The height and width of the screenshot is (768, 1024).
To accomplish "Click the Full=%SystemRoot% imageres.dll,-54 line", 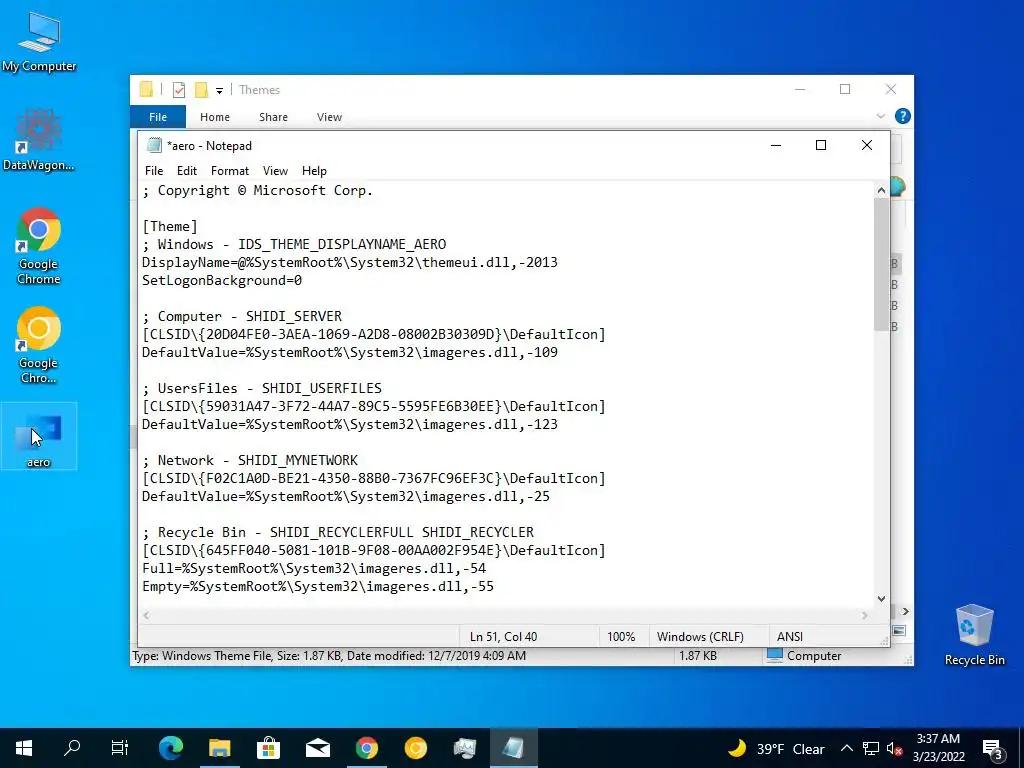I will pyautogui.click(x=314, y=568).
